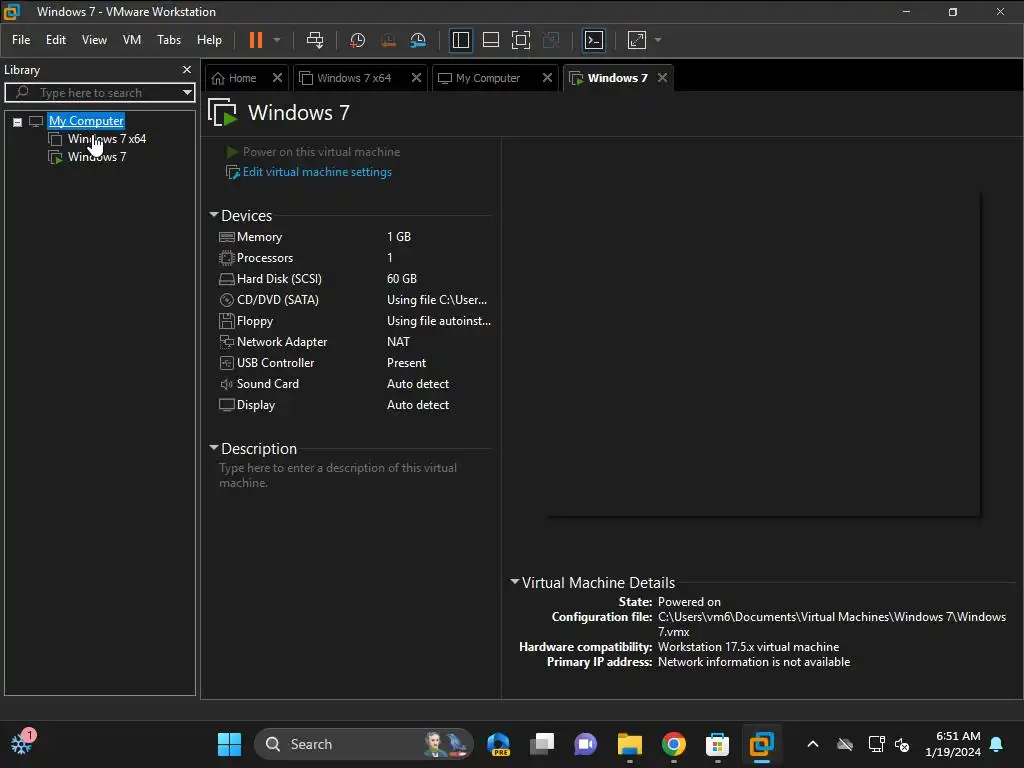The image size is (1024, 768).
Task: Open the Windows Start menu
Action: tap(229, 744)
